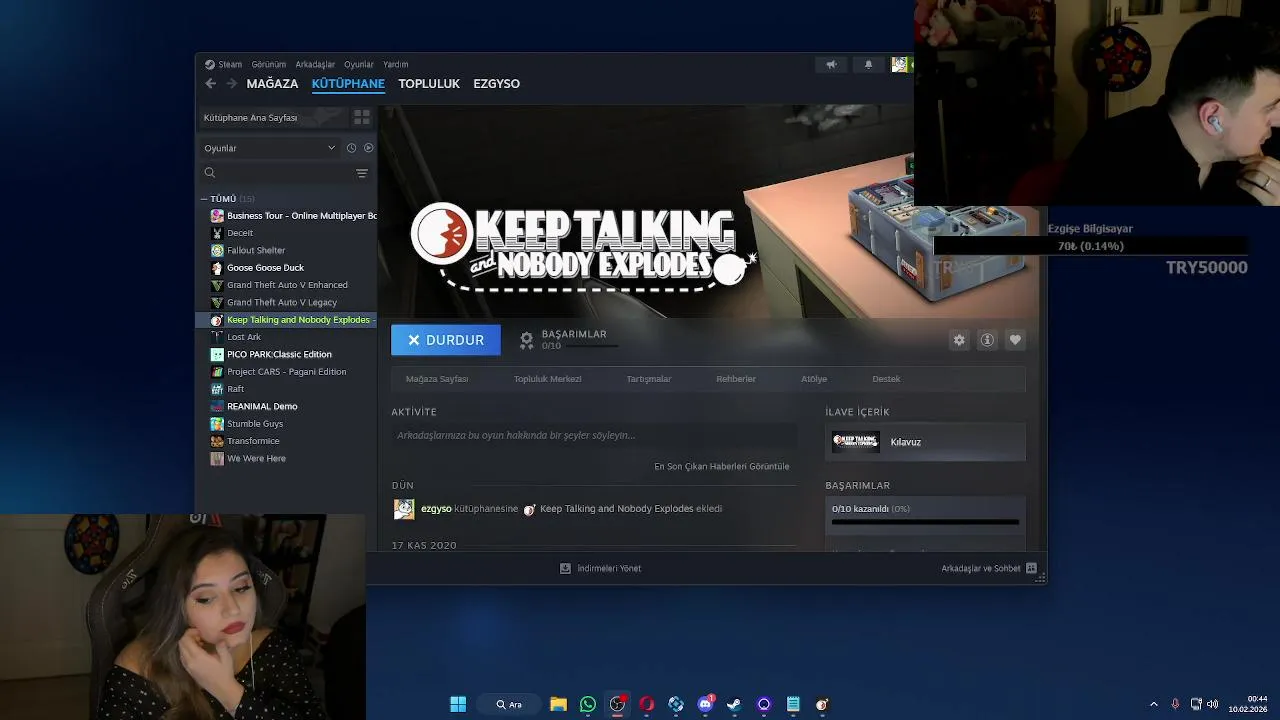
Task: Open the Windows Start menu
Action: (458, 704)
